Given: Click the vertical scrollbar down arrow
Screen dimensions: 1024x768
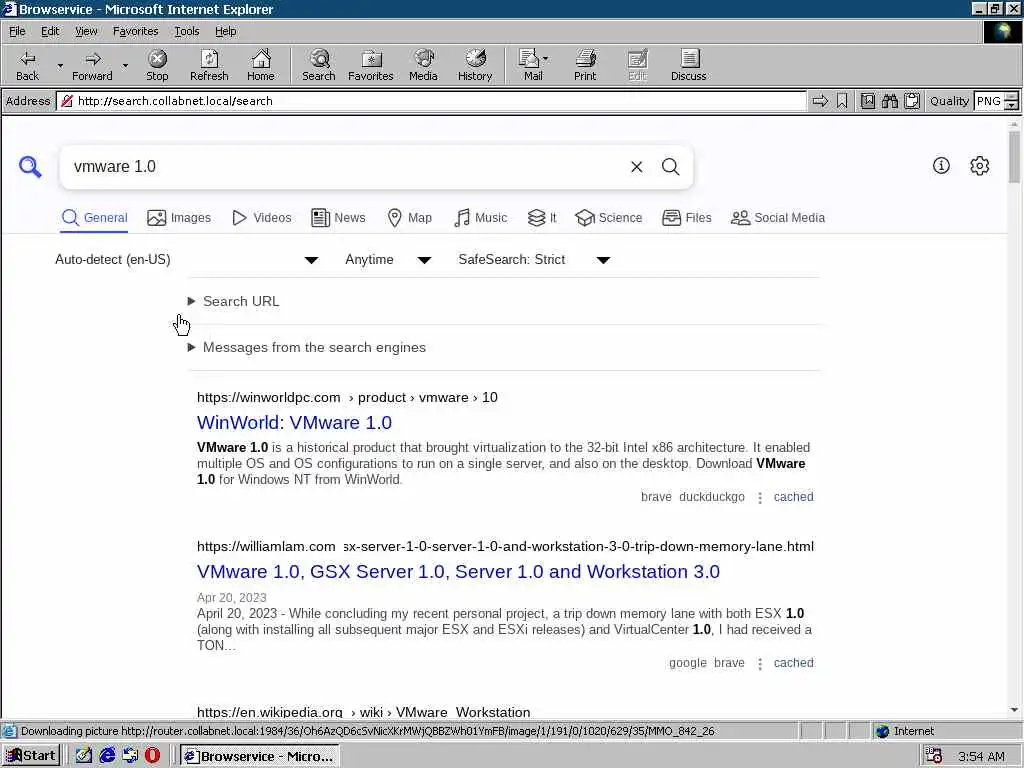Looking at the screenshot, I should click(x=1014, y=710).
